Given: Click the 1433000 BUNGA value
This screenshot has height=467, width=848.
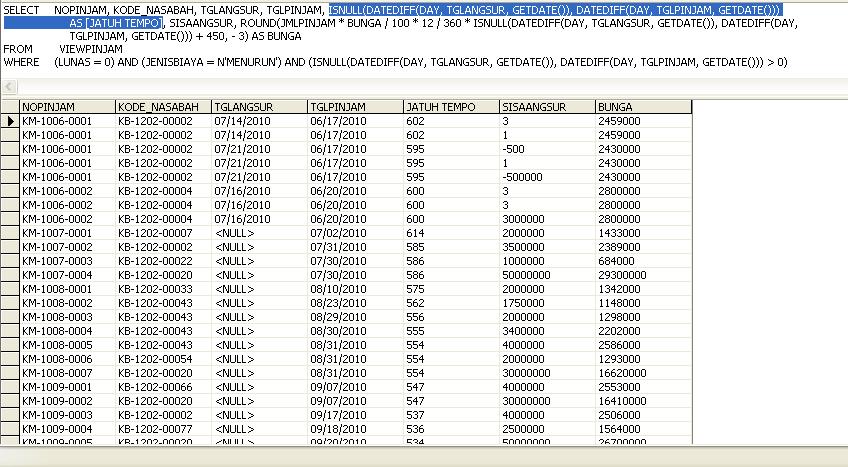Looking at the screenshot, I should pos(644,233).
